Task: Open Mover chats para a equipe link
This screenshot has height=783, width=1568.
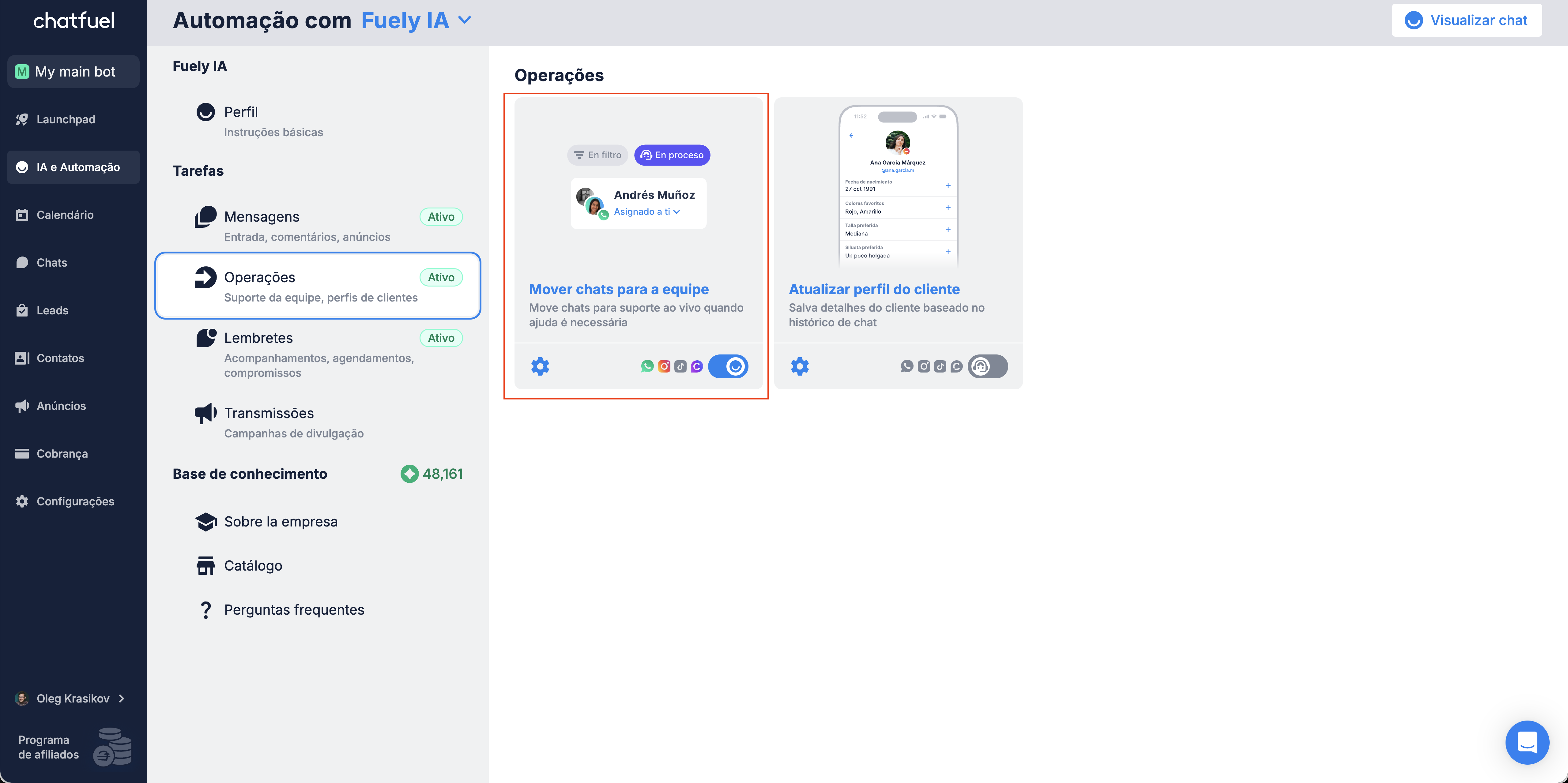Action: [618, 289]
